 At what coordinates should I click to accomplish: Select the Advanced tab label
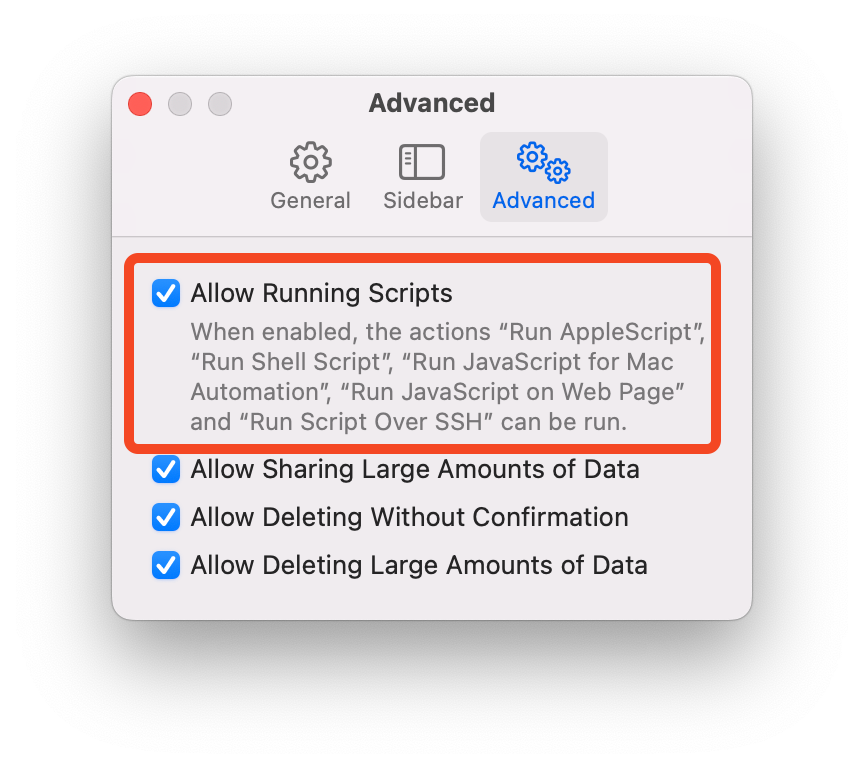[544, 201]
